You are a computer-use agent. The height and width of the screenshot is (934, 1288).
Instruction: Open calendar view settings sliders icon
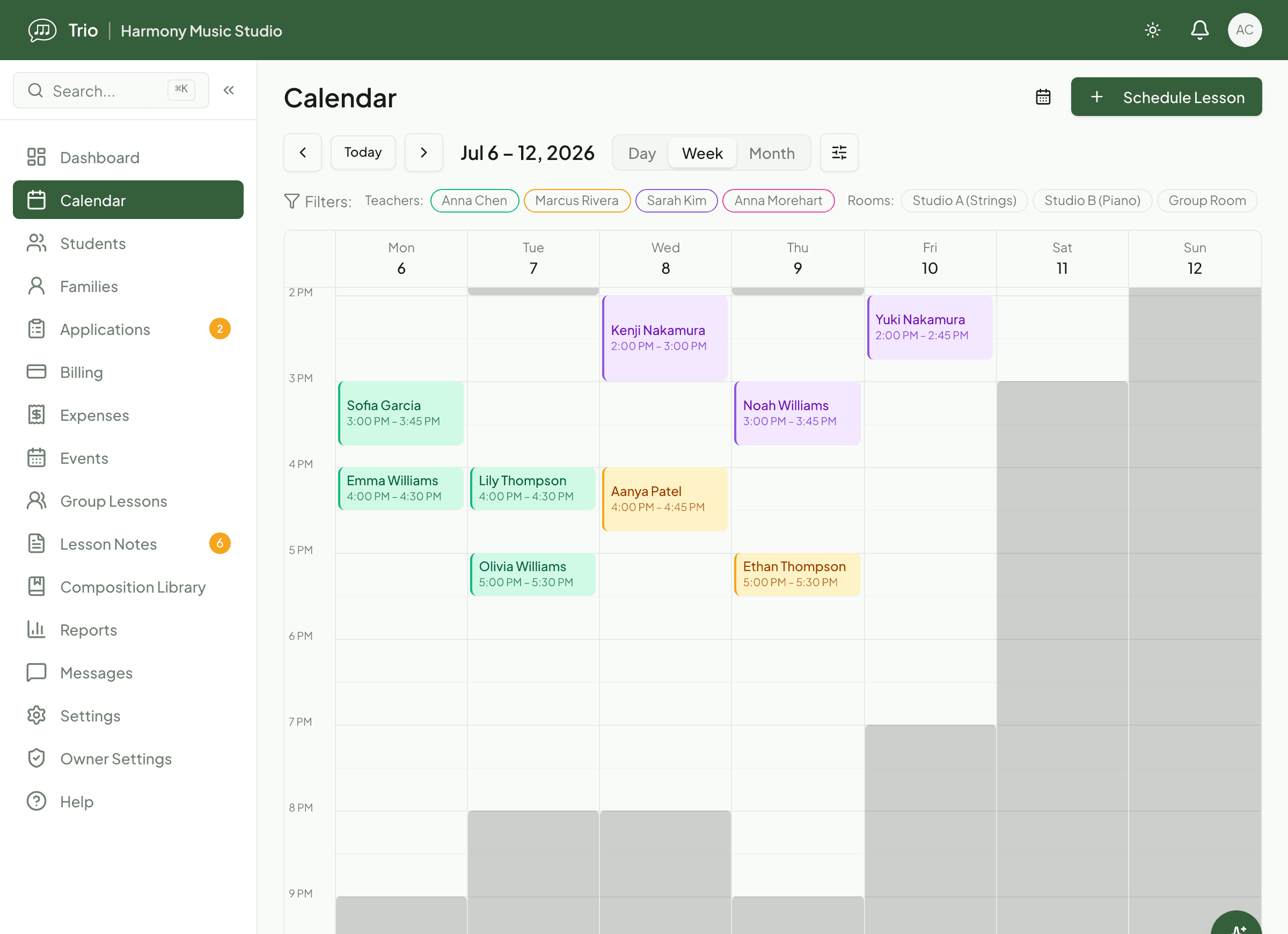[x=839, y=152]
